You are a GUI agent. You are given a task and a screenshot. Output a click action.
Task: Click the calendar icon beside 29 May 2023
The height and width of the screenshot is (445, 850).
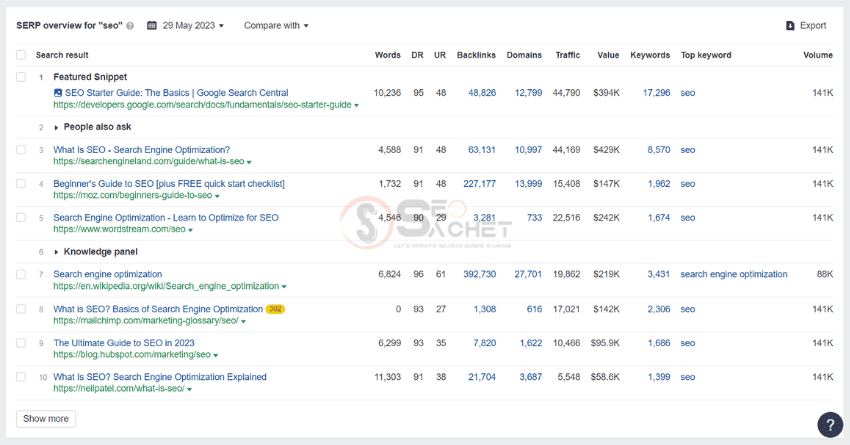[x=152, y=25]
